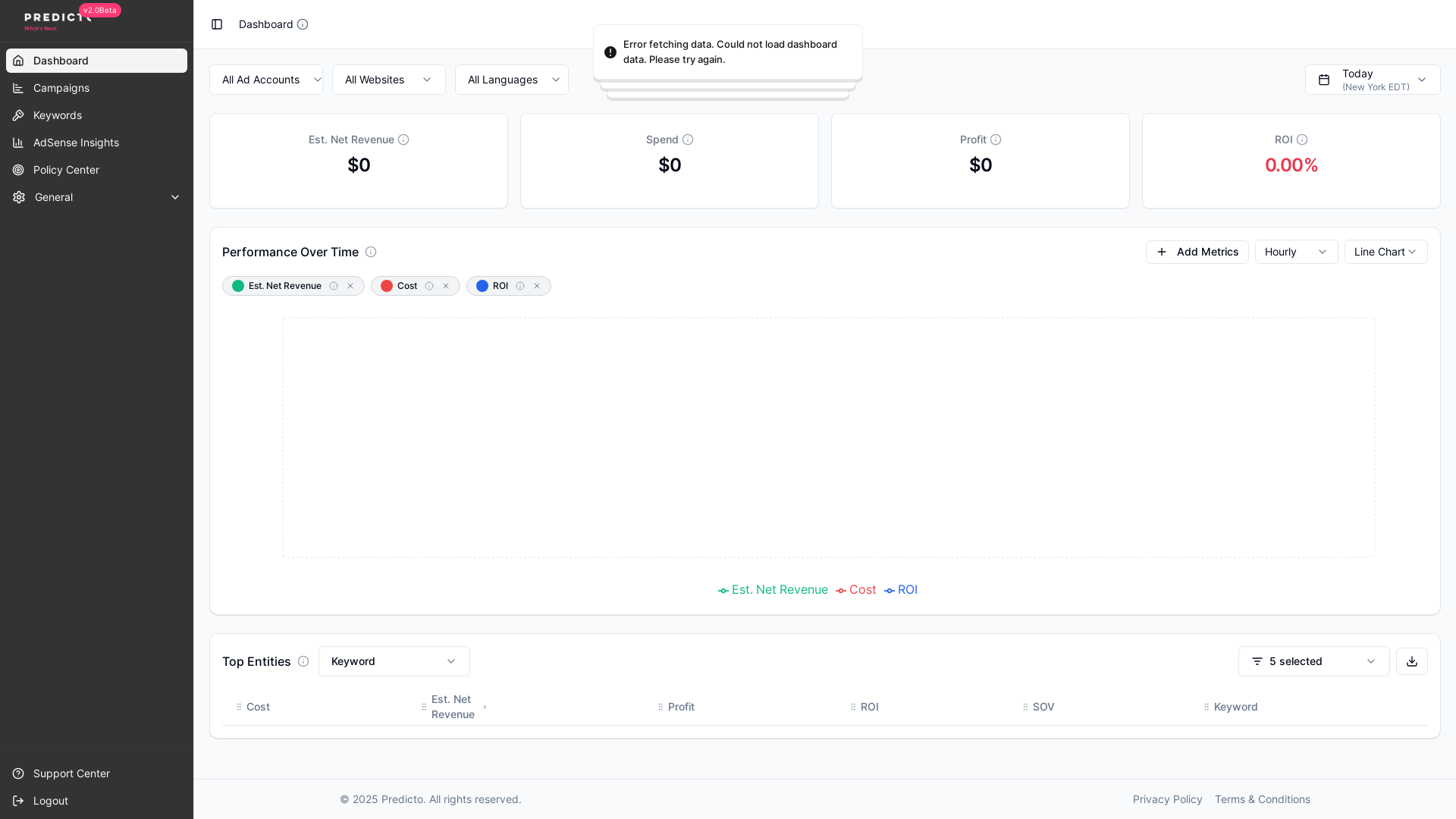Click the Support Center help icon
The width and height of the screenshot is (1456, 819).
coord(18,773)
